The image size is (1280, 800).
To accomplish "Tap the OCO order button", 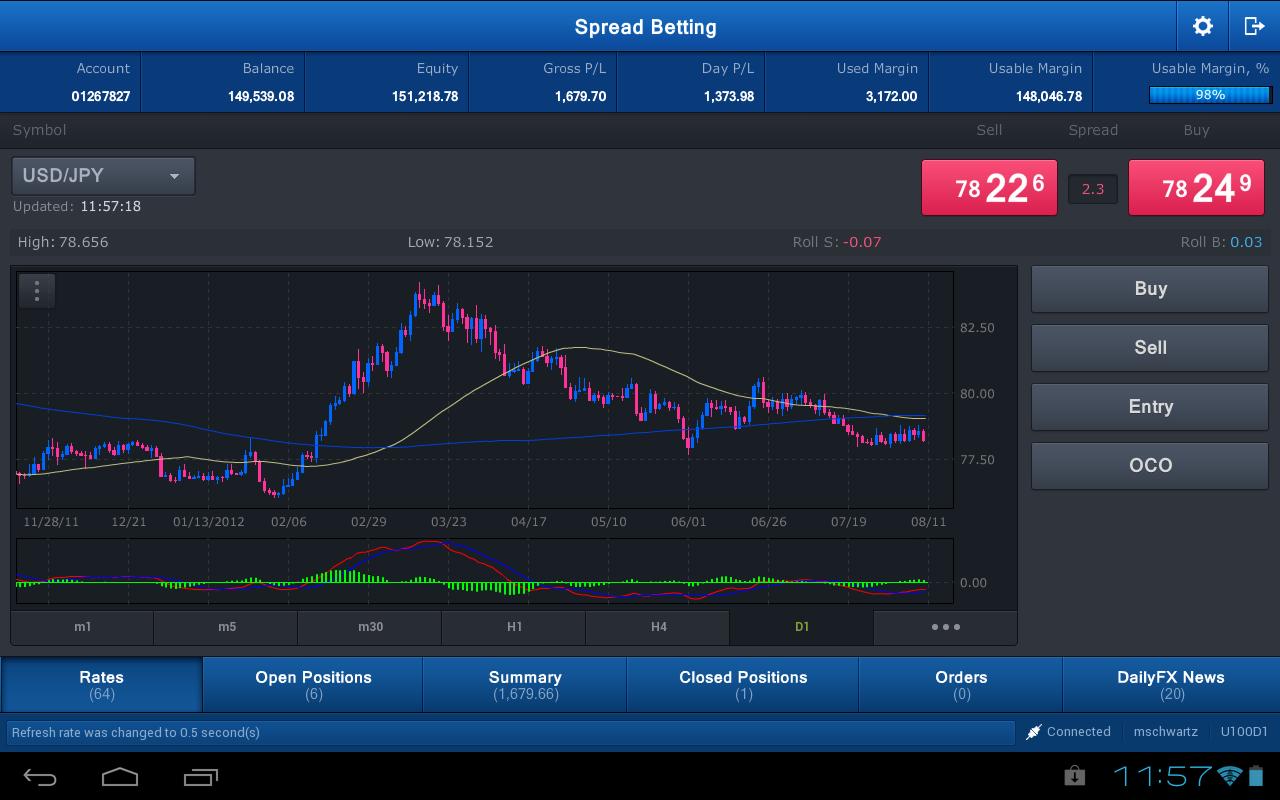I will [x=1149, y=465].
